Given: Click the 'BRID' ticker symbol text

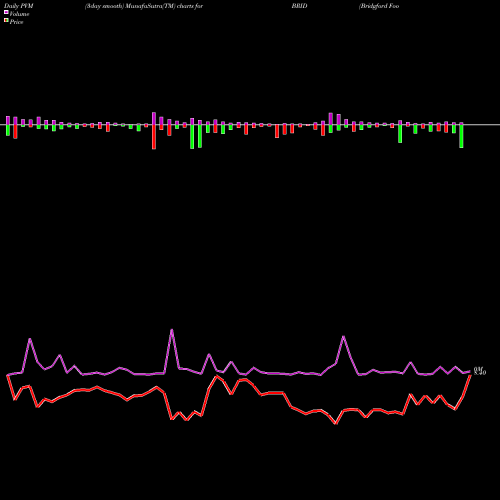Looking at the screenshot, I should [x=299, y=6].
